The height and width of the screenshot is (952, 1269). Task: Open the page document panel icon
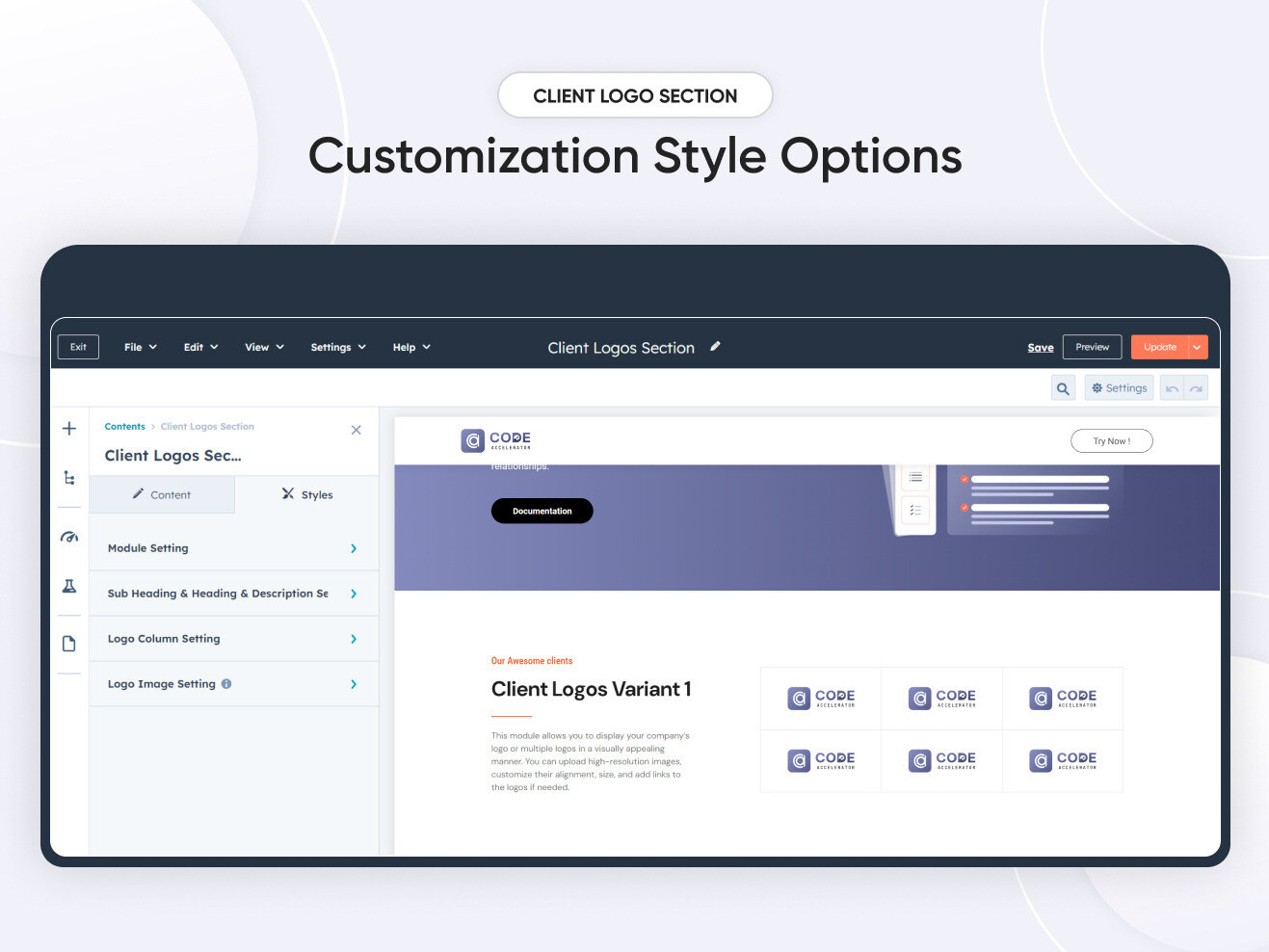coord(68,642)
